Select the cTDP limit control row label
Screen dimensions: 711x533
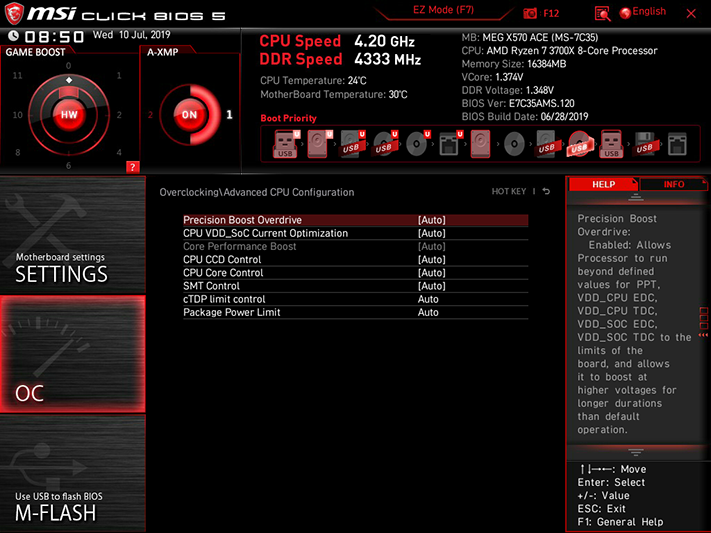pos(224,299)
